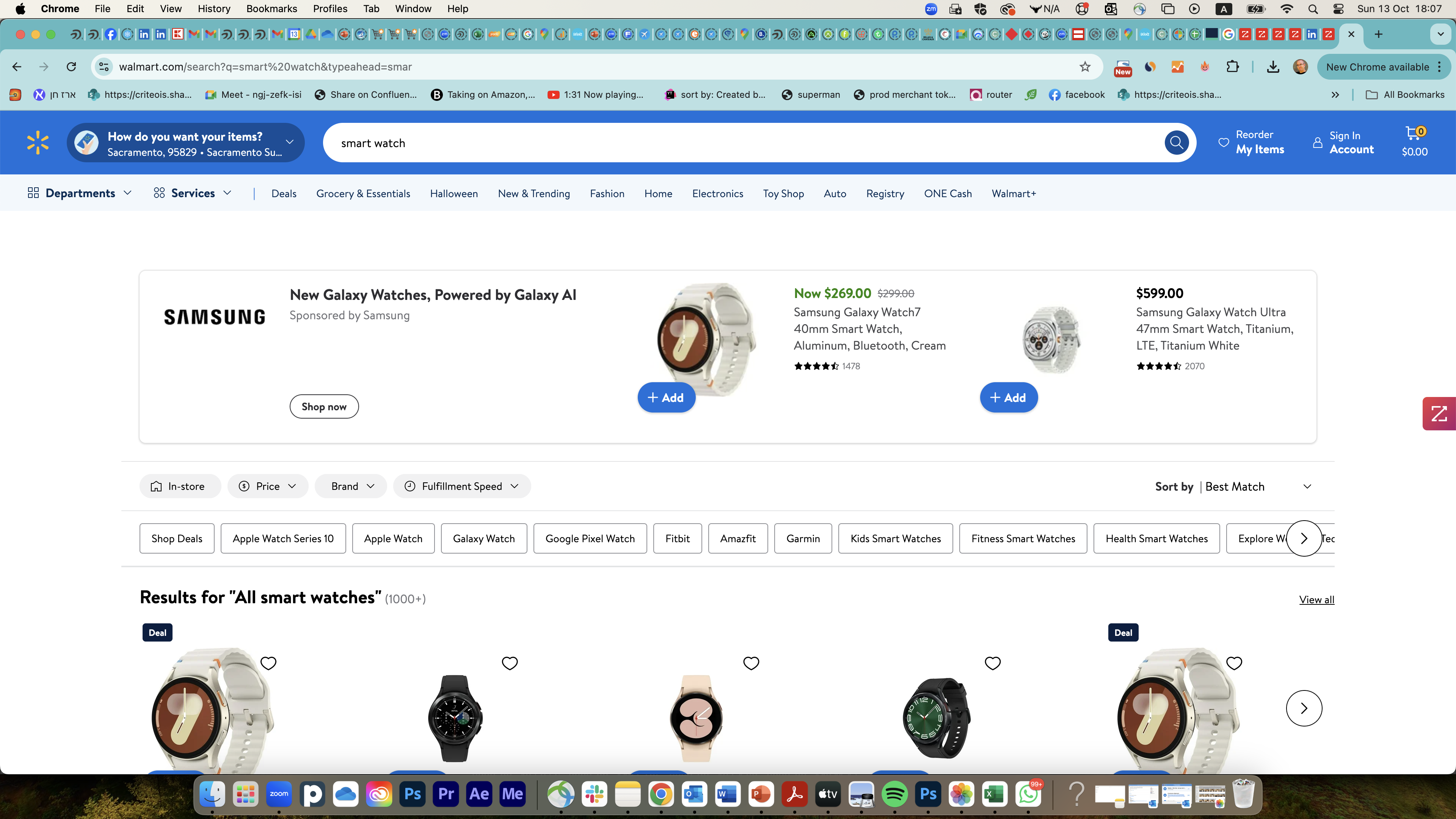Reload the page
Screen dimensions: 1456x819
[x=71, y=67]
